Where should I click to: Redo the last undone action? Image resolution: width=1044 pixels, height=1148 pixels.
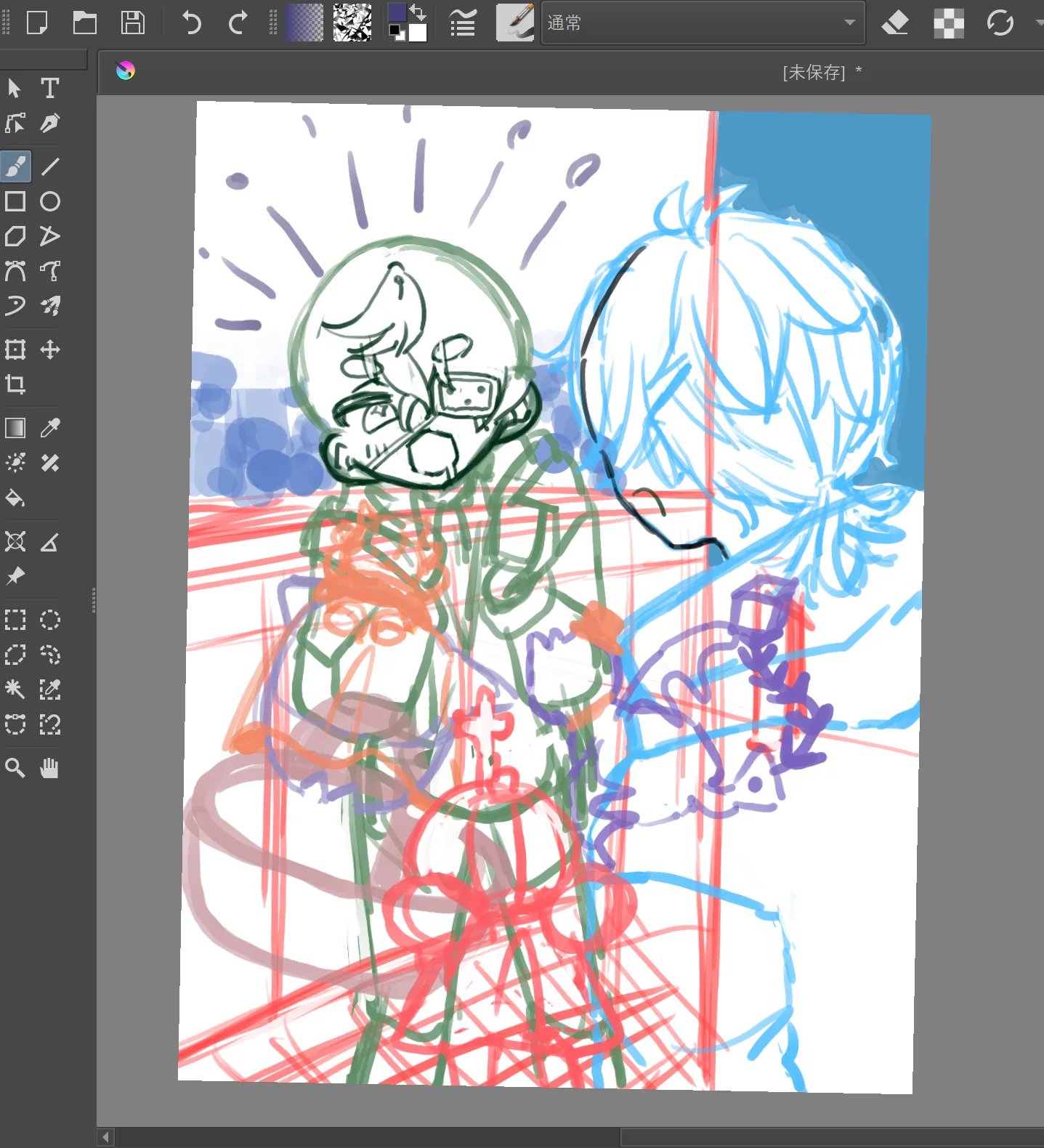238,23
